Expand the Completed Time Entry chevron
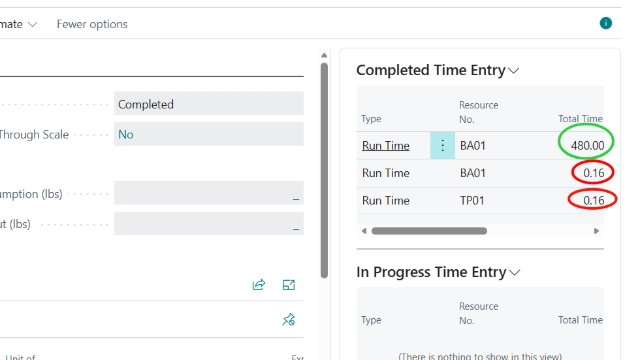Viewport: 640px width, 360px height. [514, 71]
